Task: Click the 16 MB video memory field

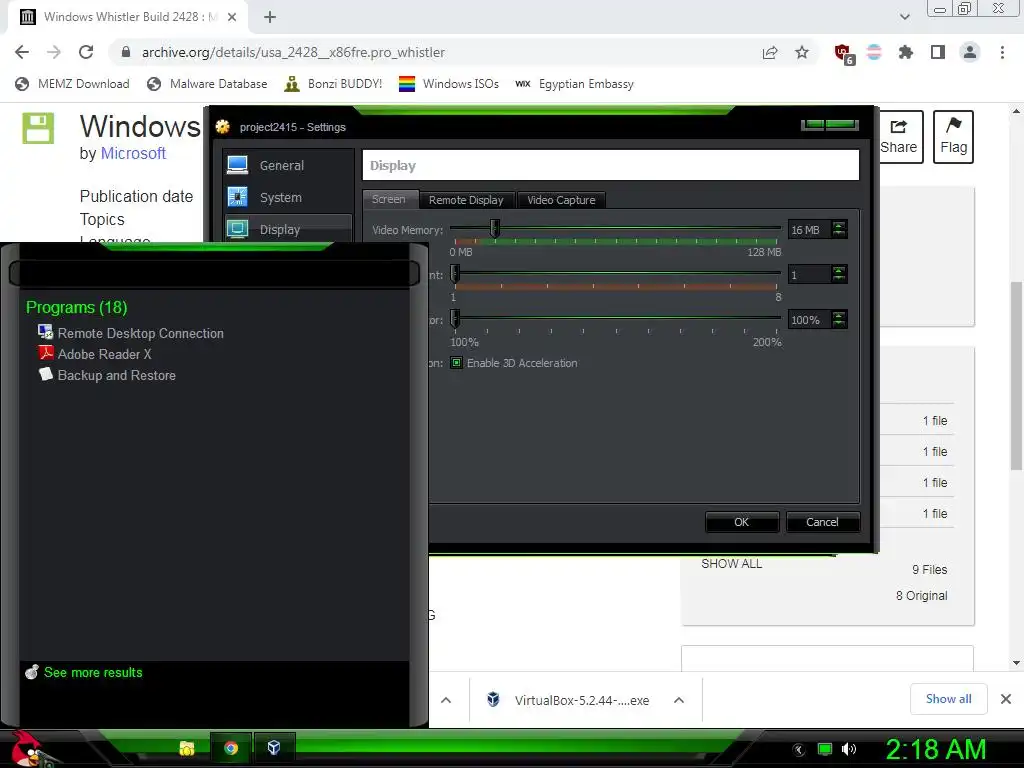Action: click(810, 229)
